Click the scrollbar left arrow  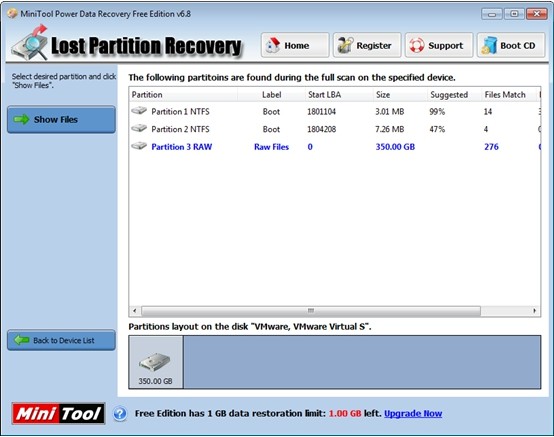135,311
